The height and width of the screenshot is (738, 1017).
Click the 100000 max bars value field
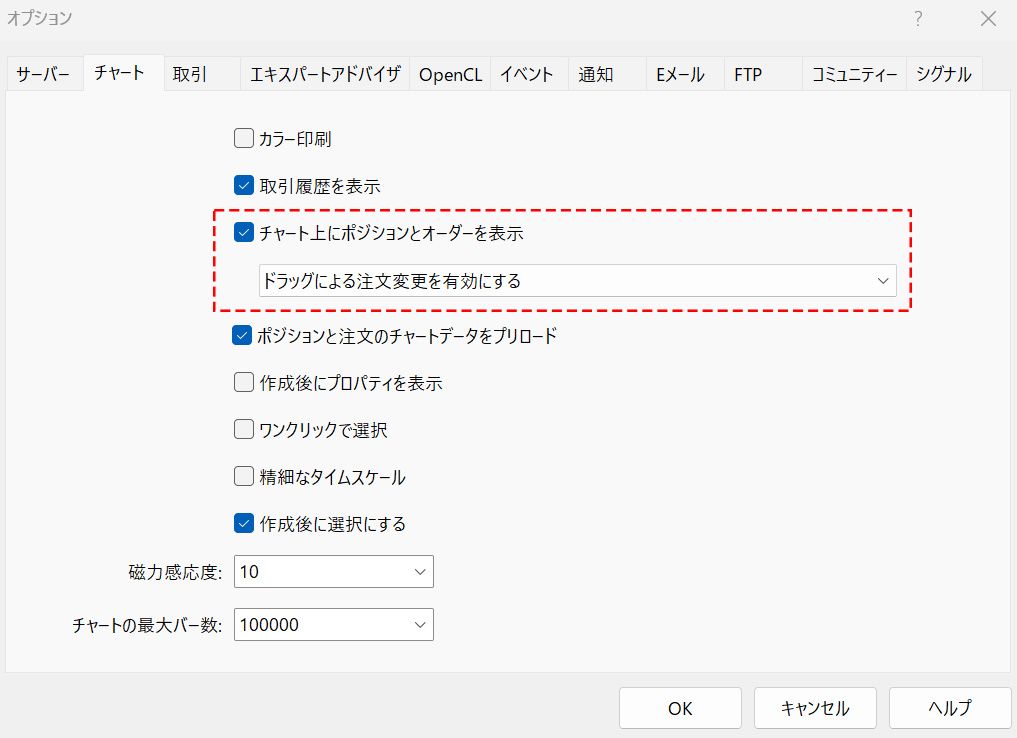[x=320, y=625]
